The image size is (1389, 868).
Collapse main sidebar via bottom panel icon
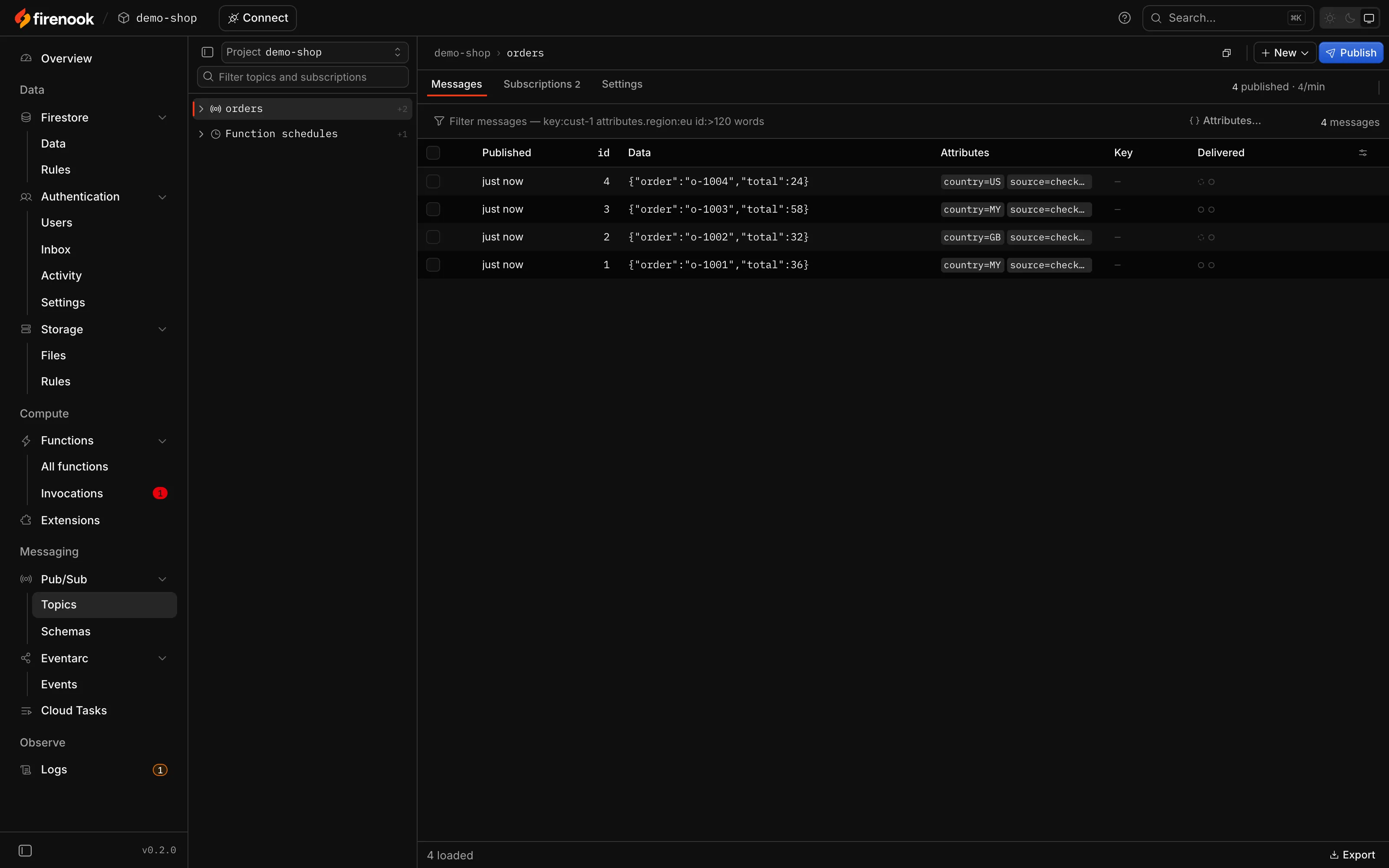(25, 850)
